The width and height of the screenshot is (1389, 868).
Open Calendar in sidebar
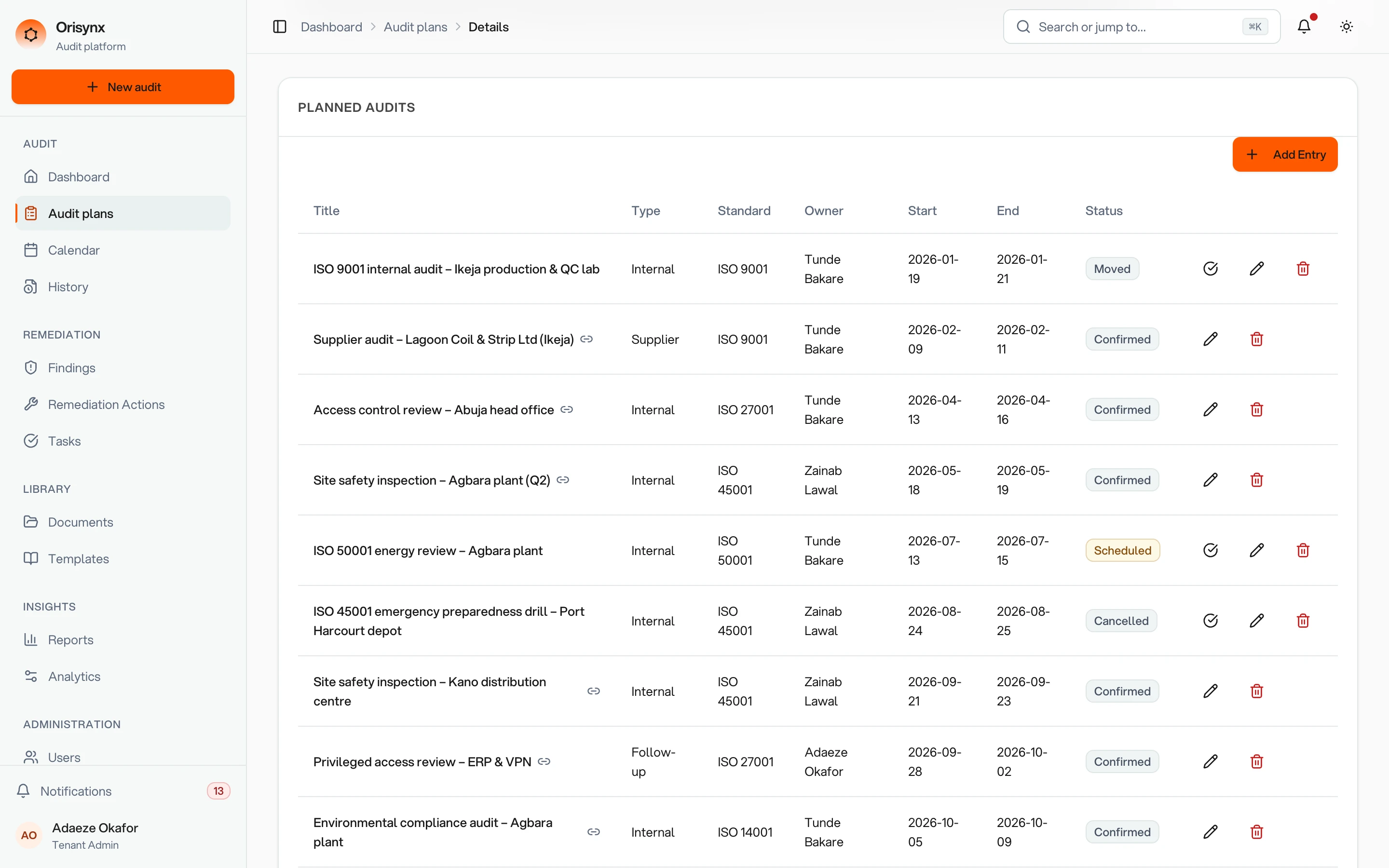click(x=123, y=250)
